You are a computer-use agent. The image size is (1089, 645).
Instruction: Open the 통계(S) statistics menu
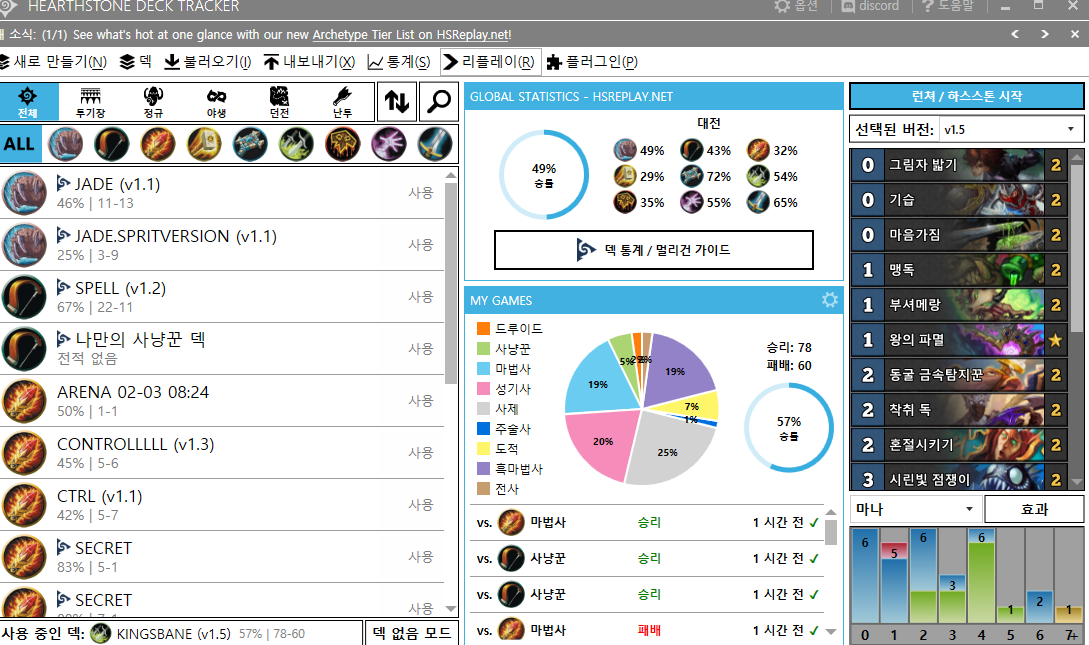tap(399, 62)
